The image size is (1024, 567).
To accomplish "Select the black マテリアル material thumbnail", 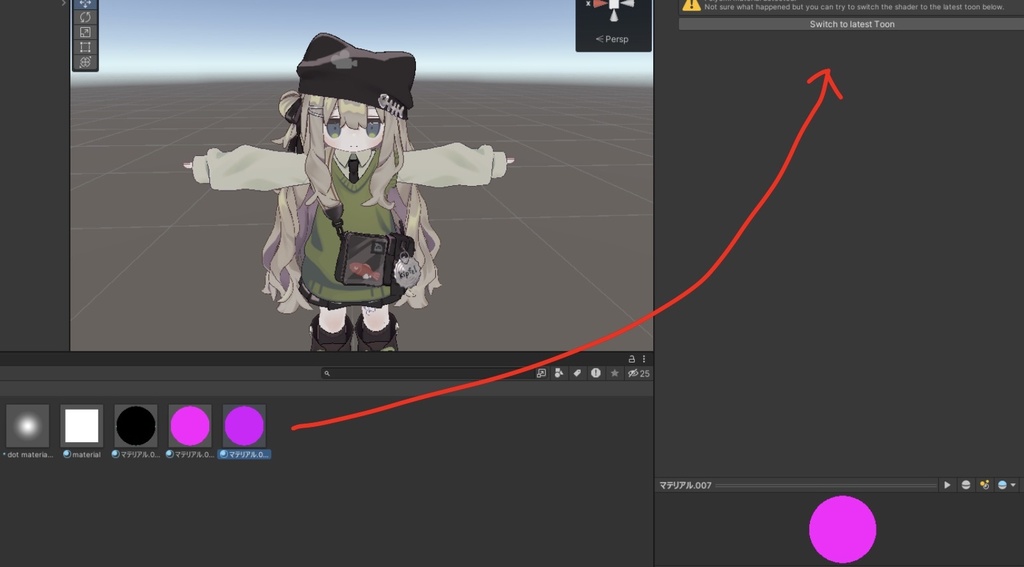I will coord(136,426).
